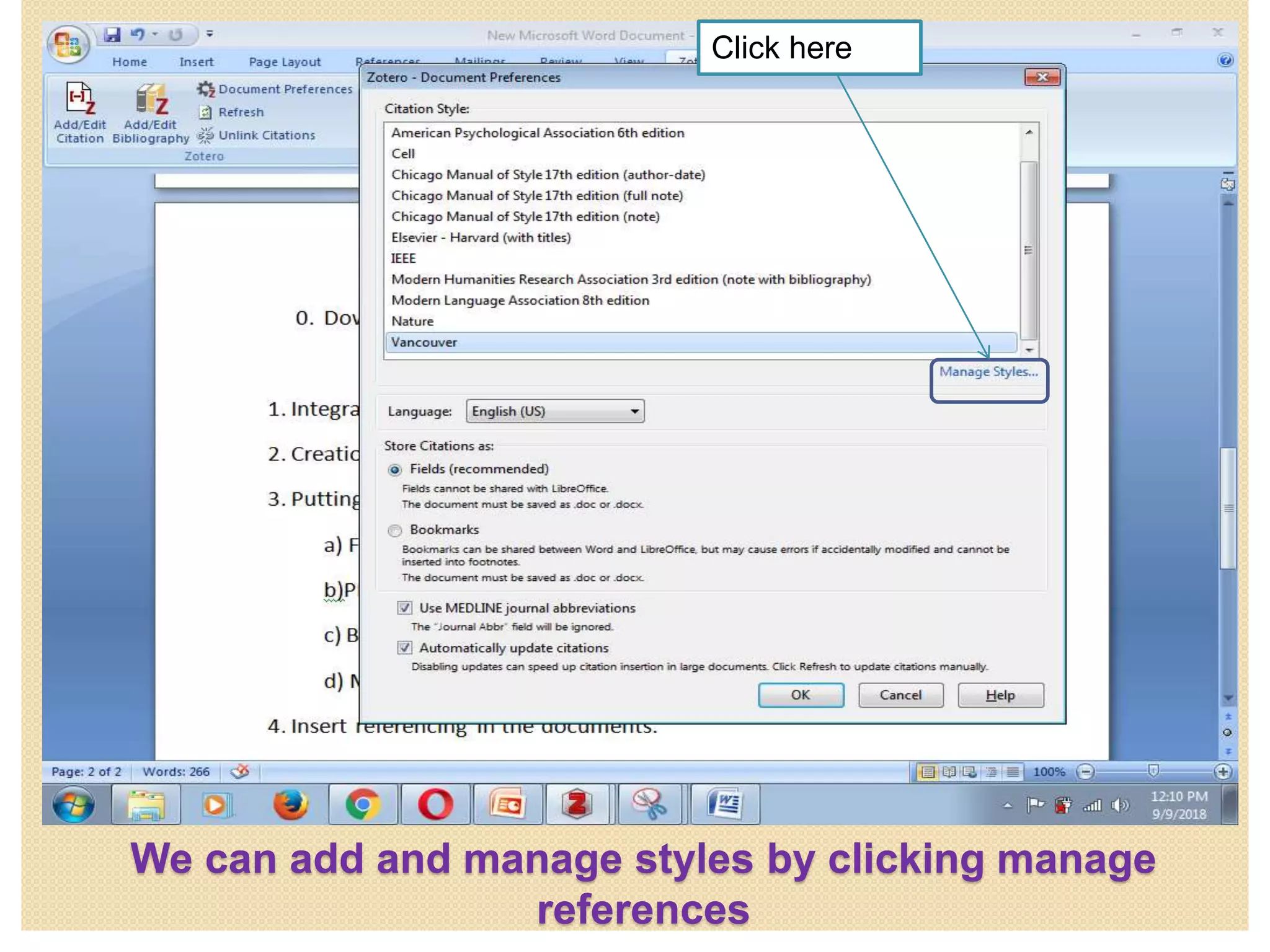
Task: Switch to Web Layout view icon
Action: coord(970,772)
